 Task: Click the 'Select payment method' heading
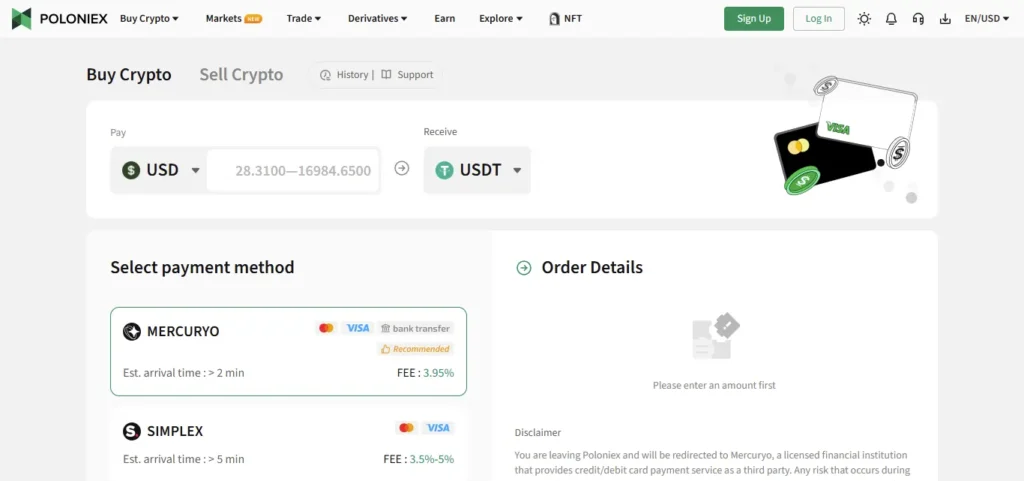tap(202, 268)
